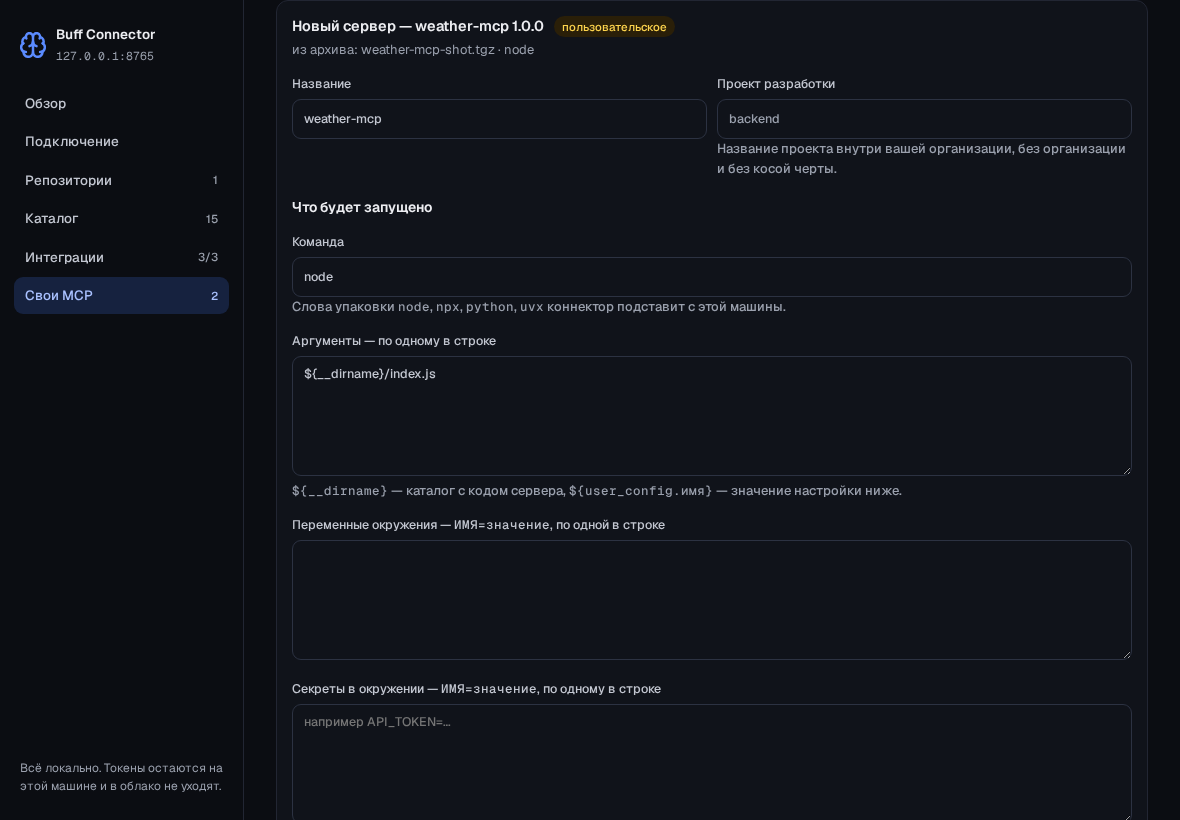Select Свои MCP sidebar item
Image resolution: width=1180 pixels, height=820 pixels.
121,296
